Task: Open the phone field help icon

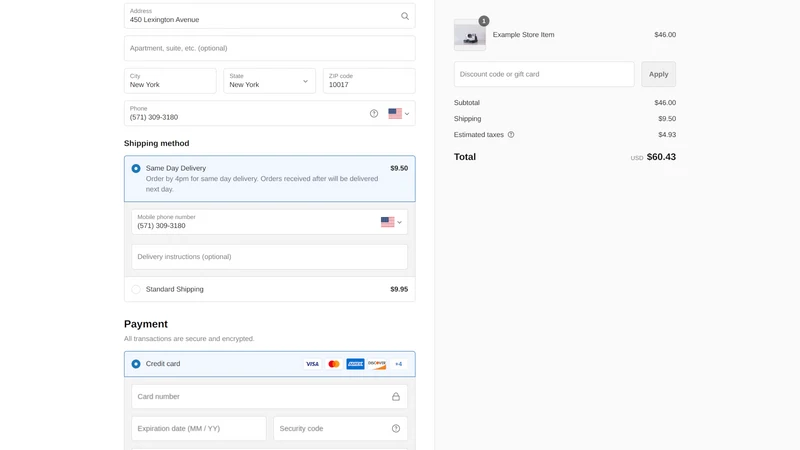Action: [x=374, y=114]
